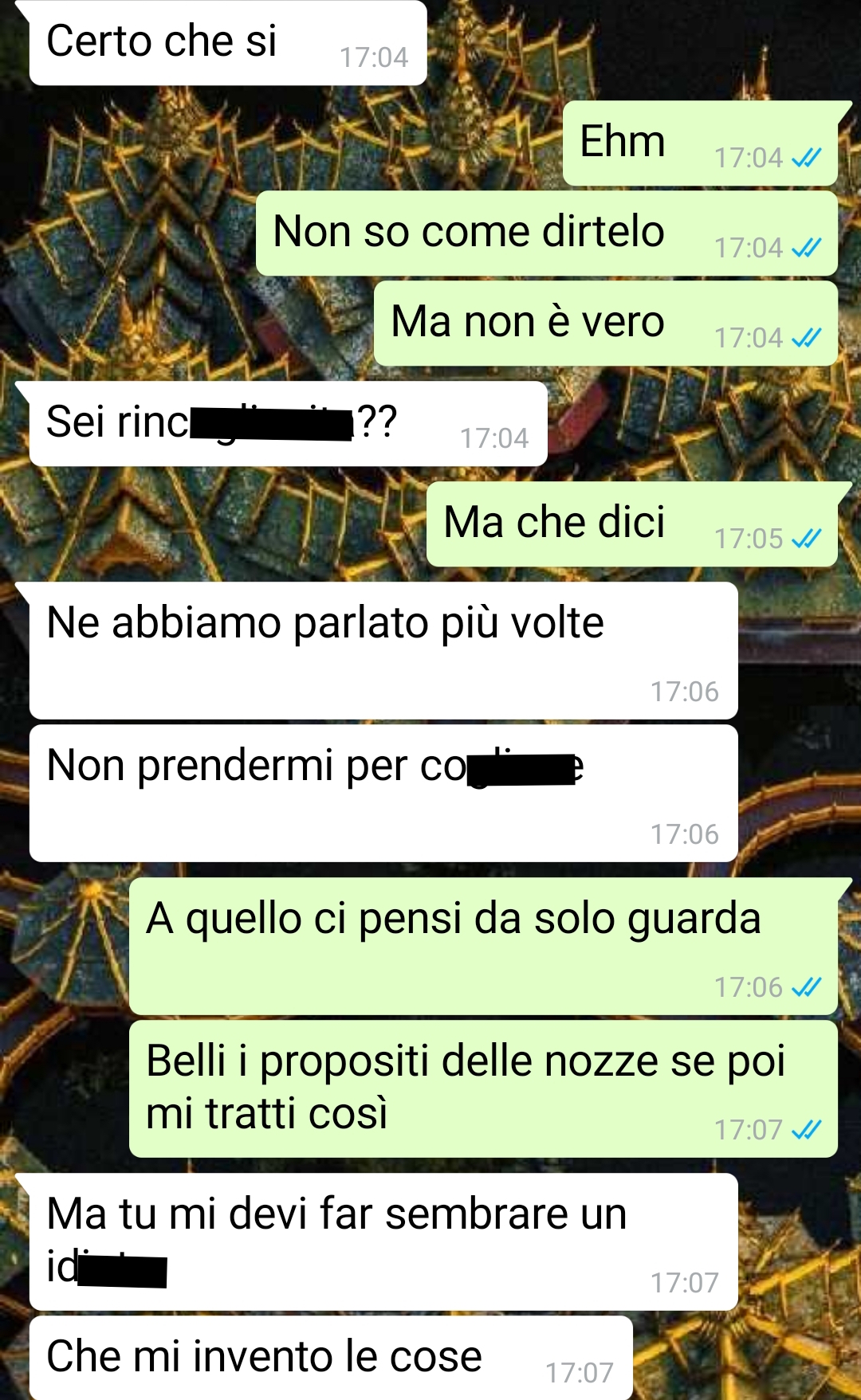Click read ticks on 'A quello ci pensi' message
Image resolution: width=861 pixels, height=1400 pixels.
(x=806, y=987)
